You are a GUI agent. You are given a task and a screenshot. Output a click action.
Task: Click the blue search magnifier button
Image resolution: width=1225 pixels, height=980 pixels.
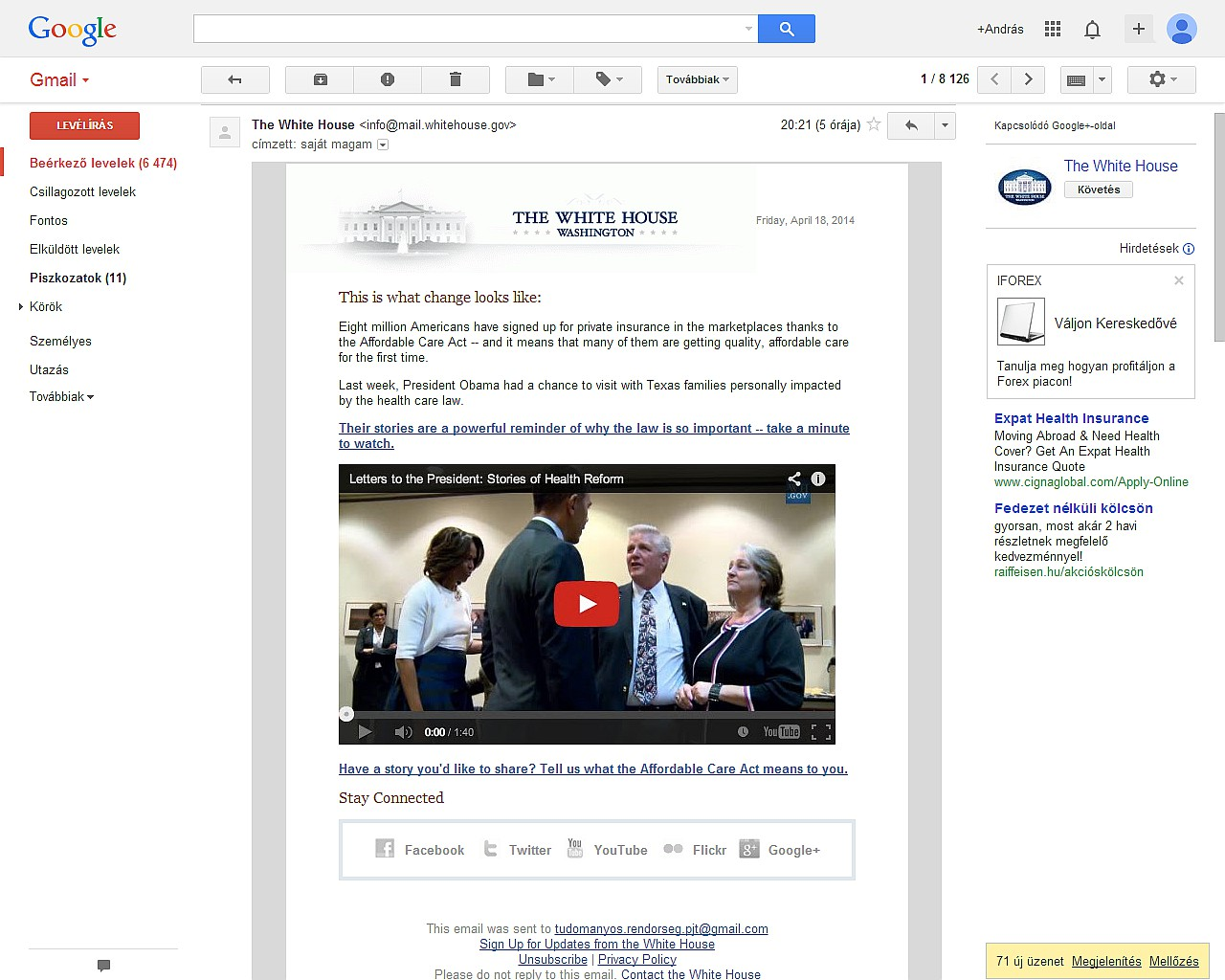click(786, 29)
